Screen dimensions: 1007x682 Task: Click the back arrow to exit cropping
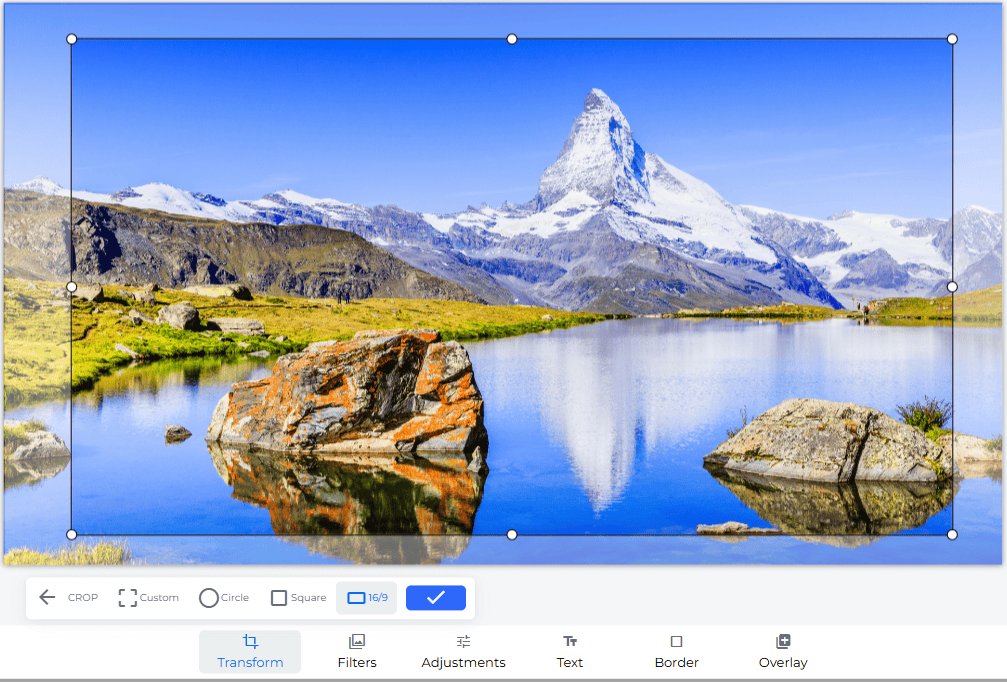(46, 597)
